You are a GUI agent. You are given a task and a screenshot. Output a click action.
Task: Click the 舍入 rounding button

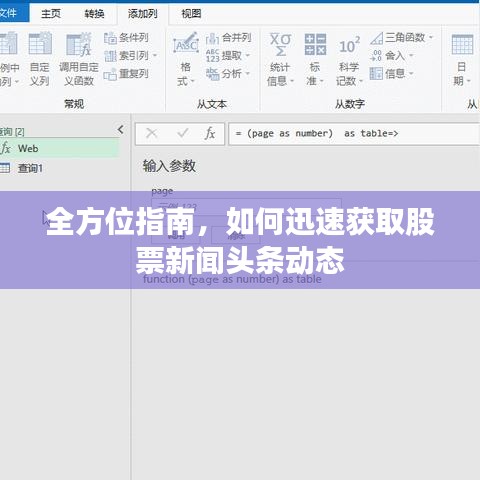[x=387, y=56]
